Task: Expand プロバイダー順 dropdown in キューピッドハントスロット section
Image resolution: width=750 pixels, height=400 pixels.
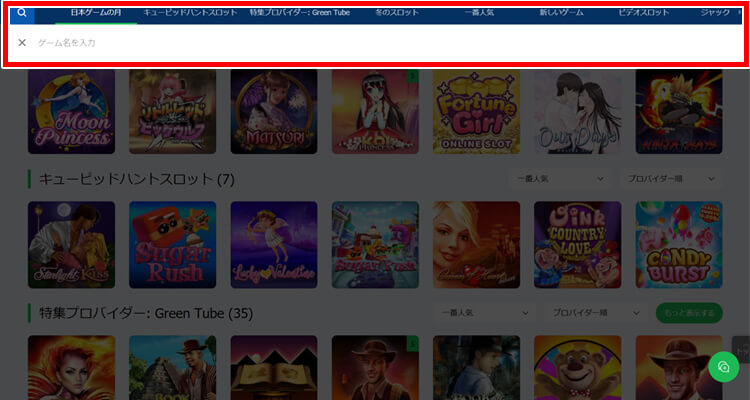Action: coord(671,179)
